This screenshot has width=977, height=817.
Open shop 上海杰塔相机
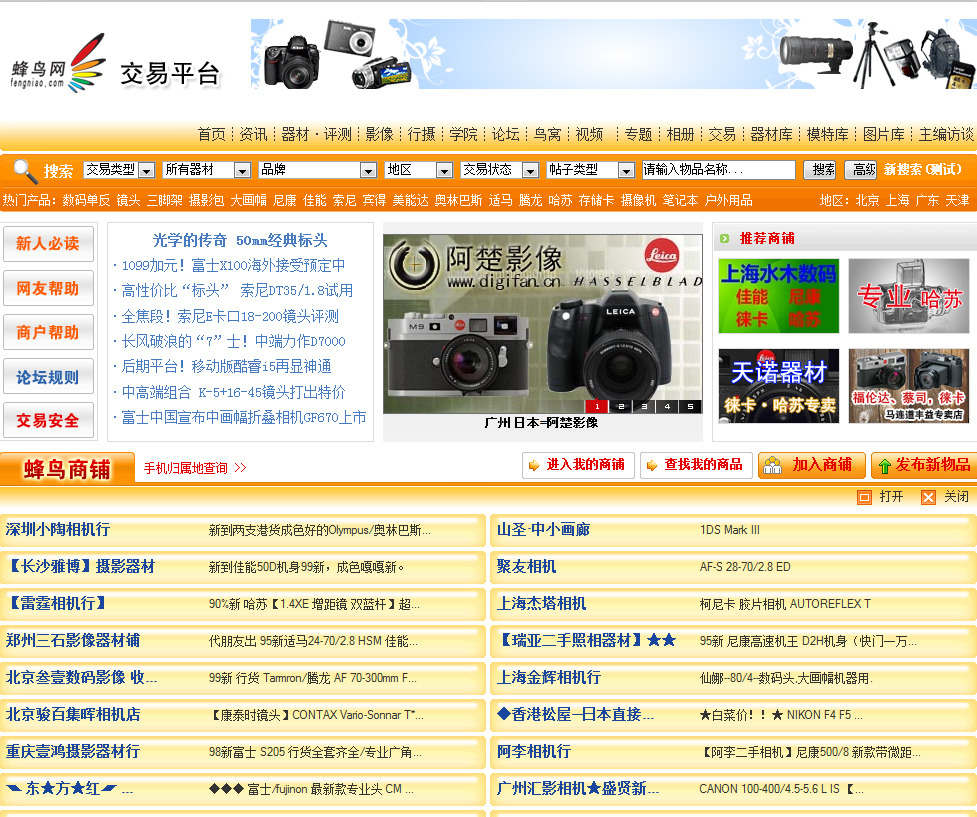point(541,603)
